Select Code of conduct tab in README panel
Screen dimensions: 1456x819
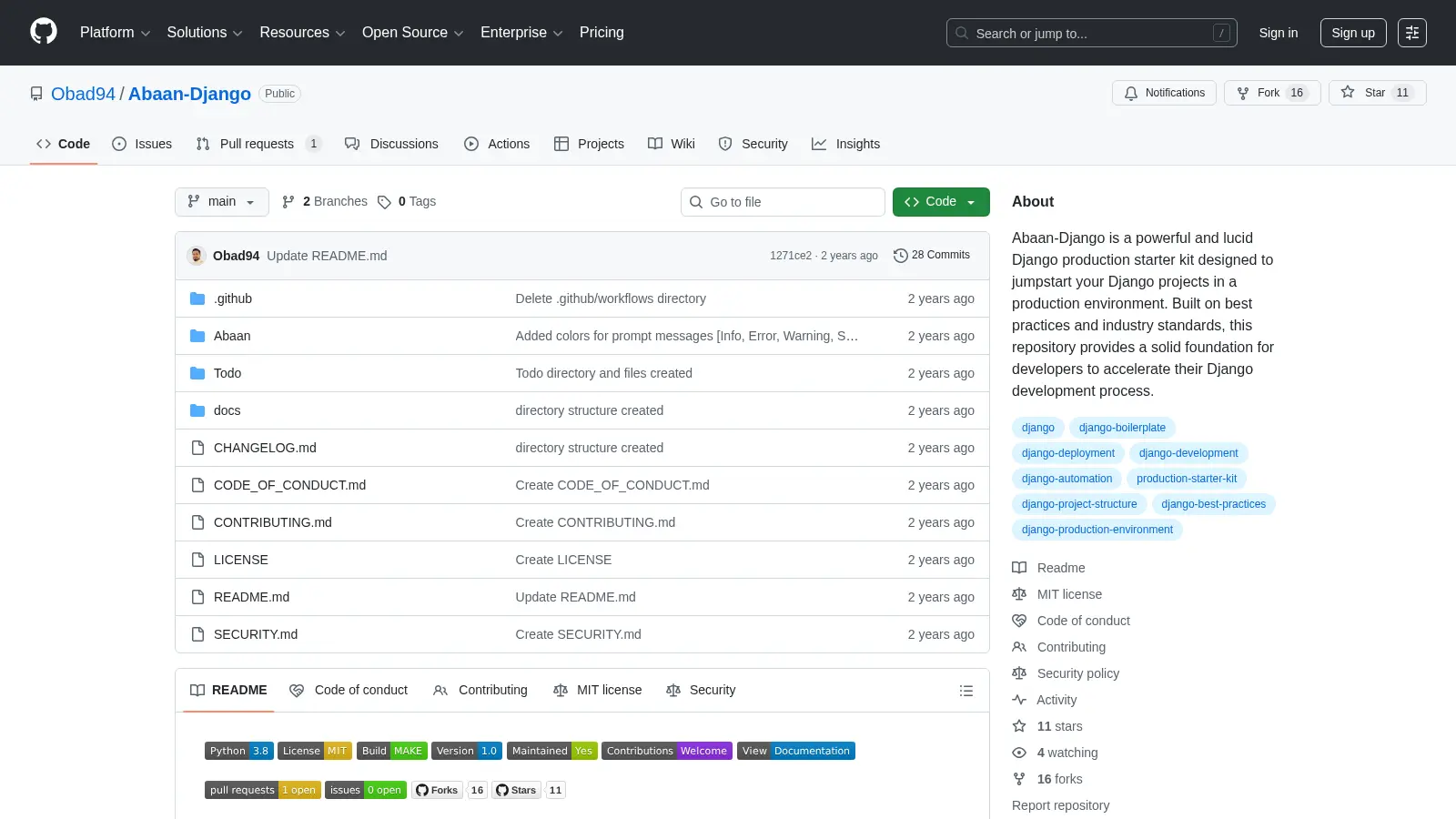pyautogui.click(x=349, y=691)
